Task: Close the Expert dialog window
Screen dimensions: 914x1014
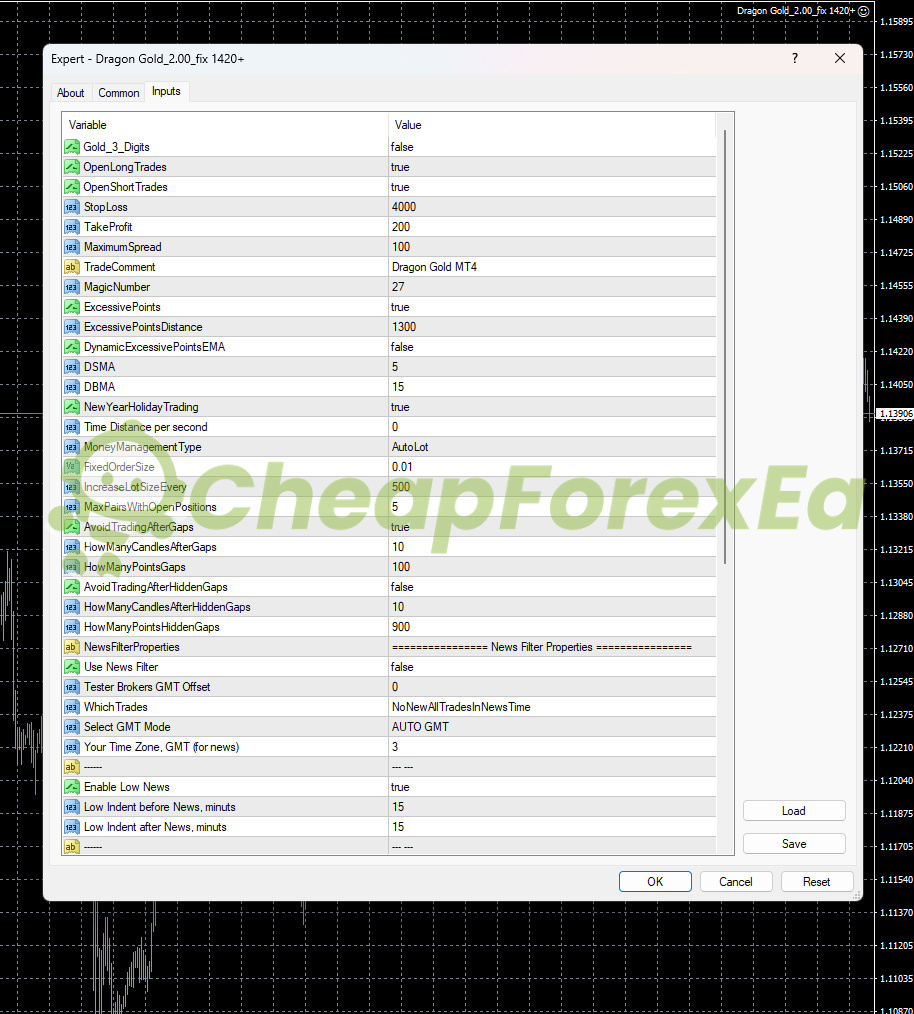Action: [840, 59]
